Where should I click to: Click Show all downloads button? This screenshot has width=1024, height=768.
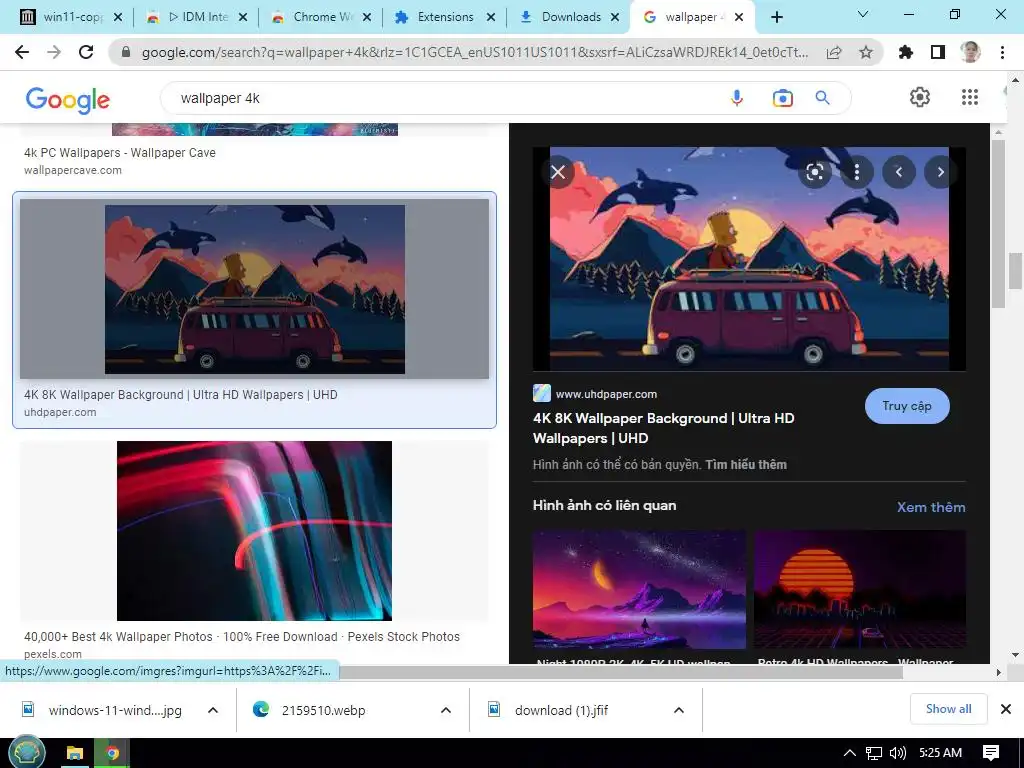coord(948,709)
